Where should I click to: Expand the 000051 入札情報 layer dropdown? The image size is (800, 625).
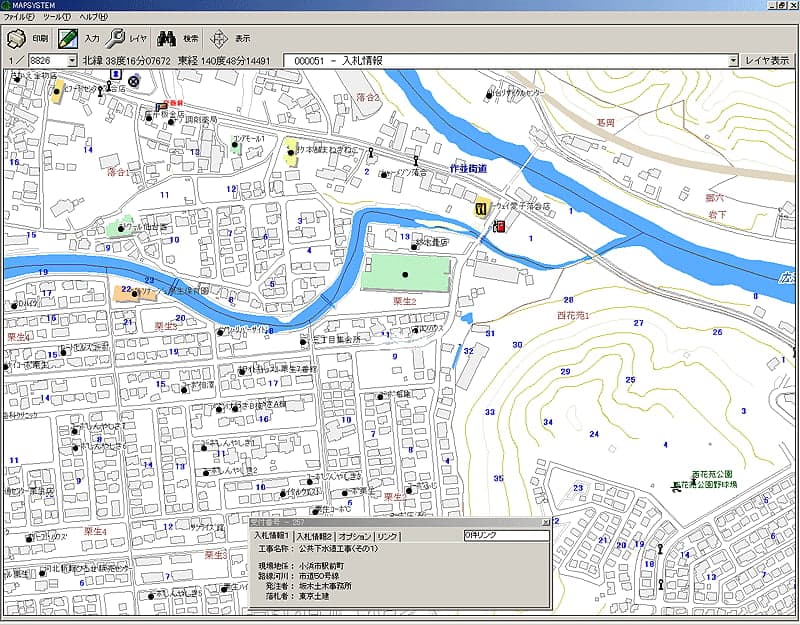(733, 61)
